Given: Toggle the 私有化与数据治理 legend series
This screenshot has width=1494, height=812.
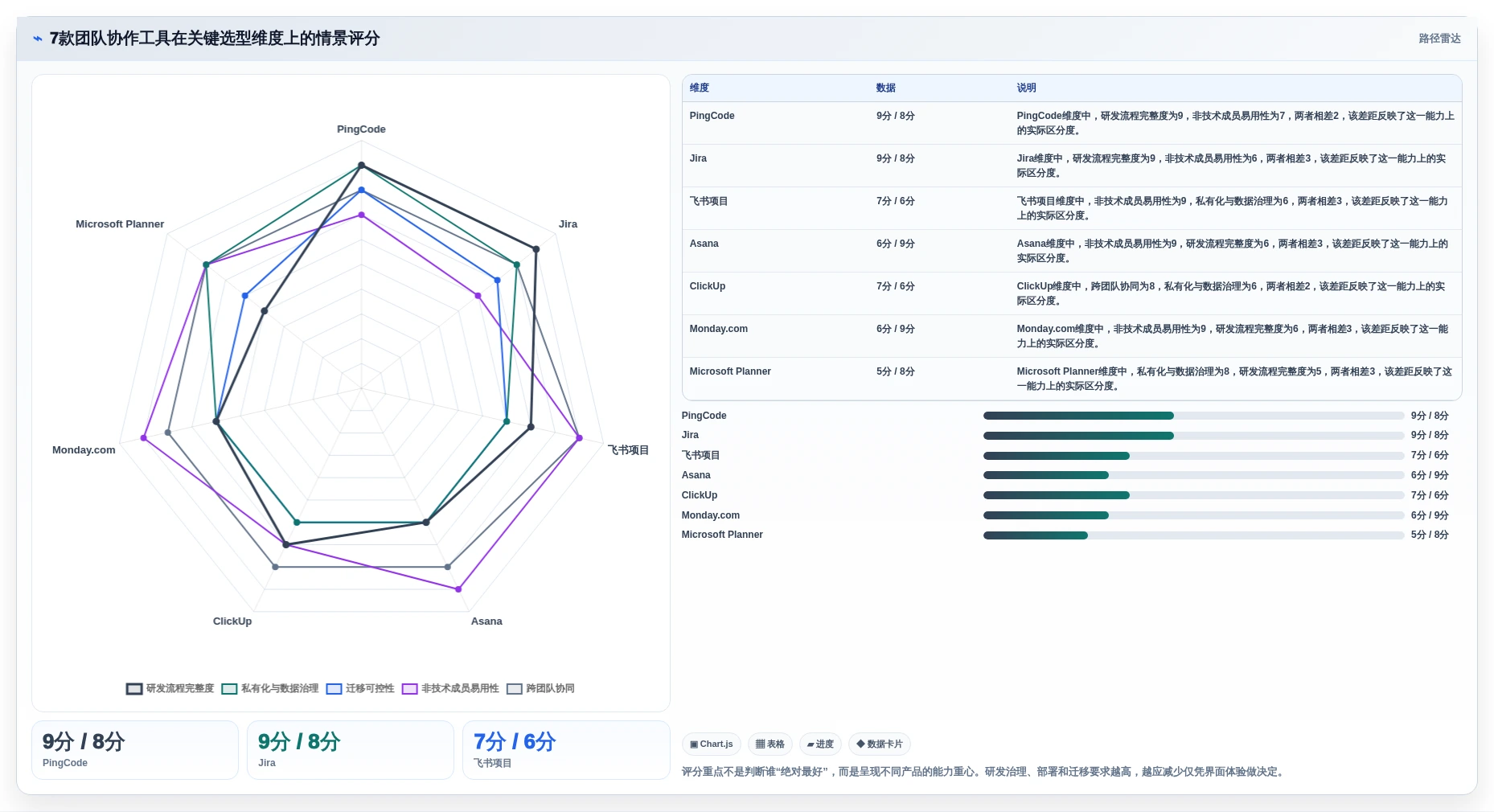Looking at the screenshot, I should pyautogui.click(x=270, y=689).
